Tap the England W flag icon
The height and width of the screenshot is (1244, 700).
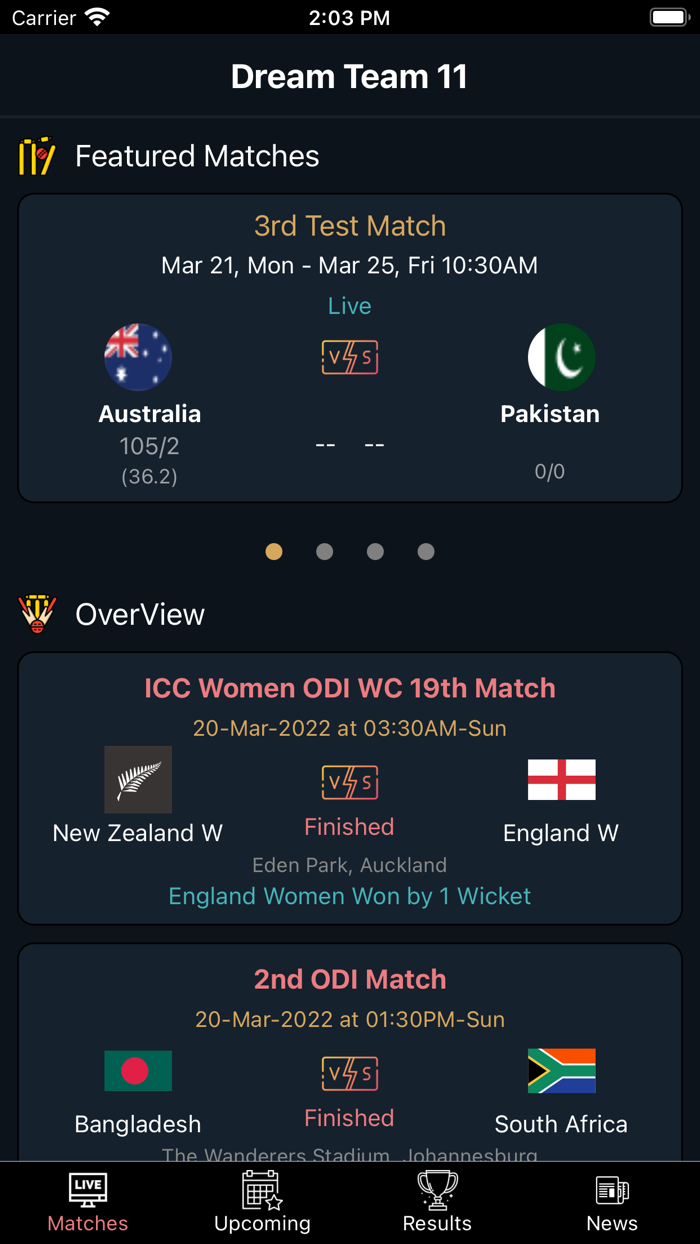[x=561, y=780]
